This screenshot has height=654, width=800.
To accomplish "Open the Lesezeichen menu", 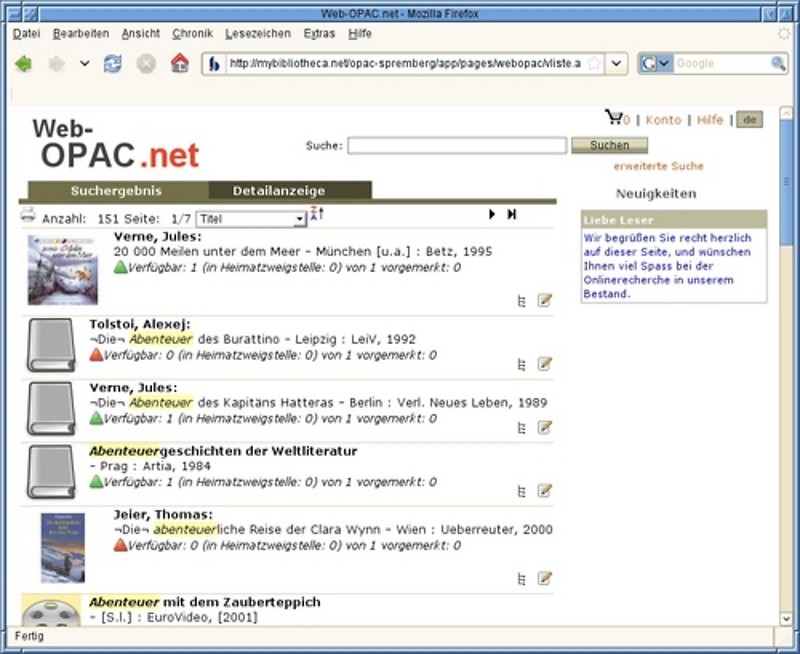I will coord(258,34).
